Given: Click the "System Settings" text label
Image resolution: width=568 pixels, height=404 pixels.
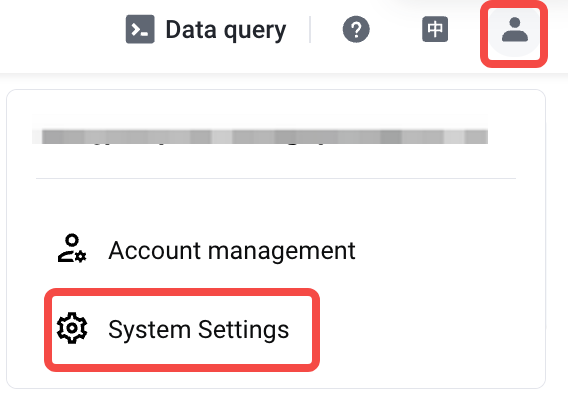Looking at the screenshot, I should coord(199,330).
